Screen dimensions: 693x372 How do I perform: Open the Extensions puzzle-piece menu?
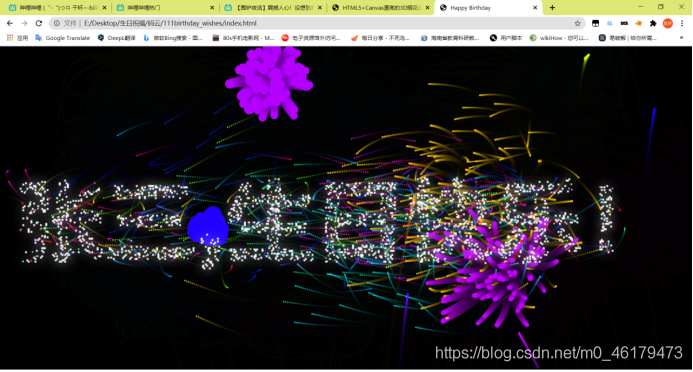click(653, 23)
